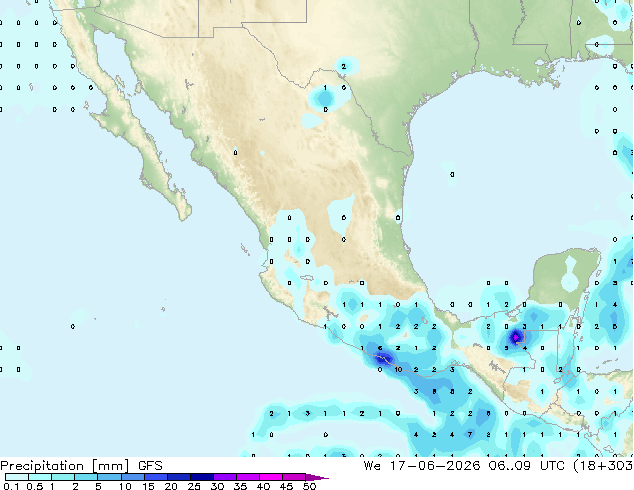Click the over-50 mm legend arrow tip
The width and height of the screenshot is (634, 490).
[x=317, y=478]
